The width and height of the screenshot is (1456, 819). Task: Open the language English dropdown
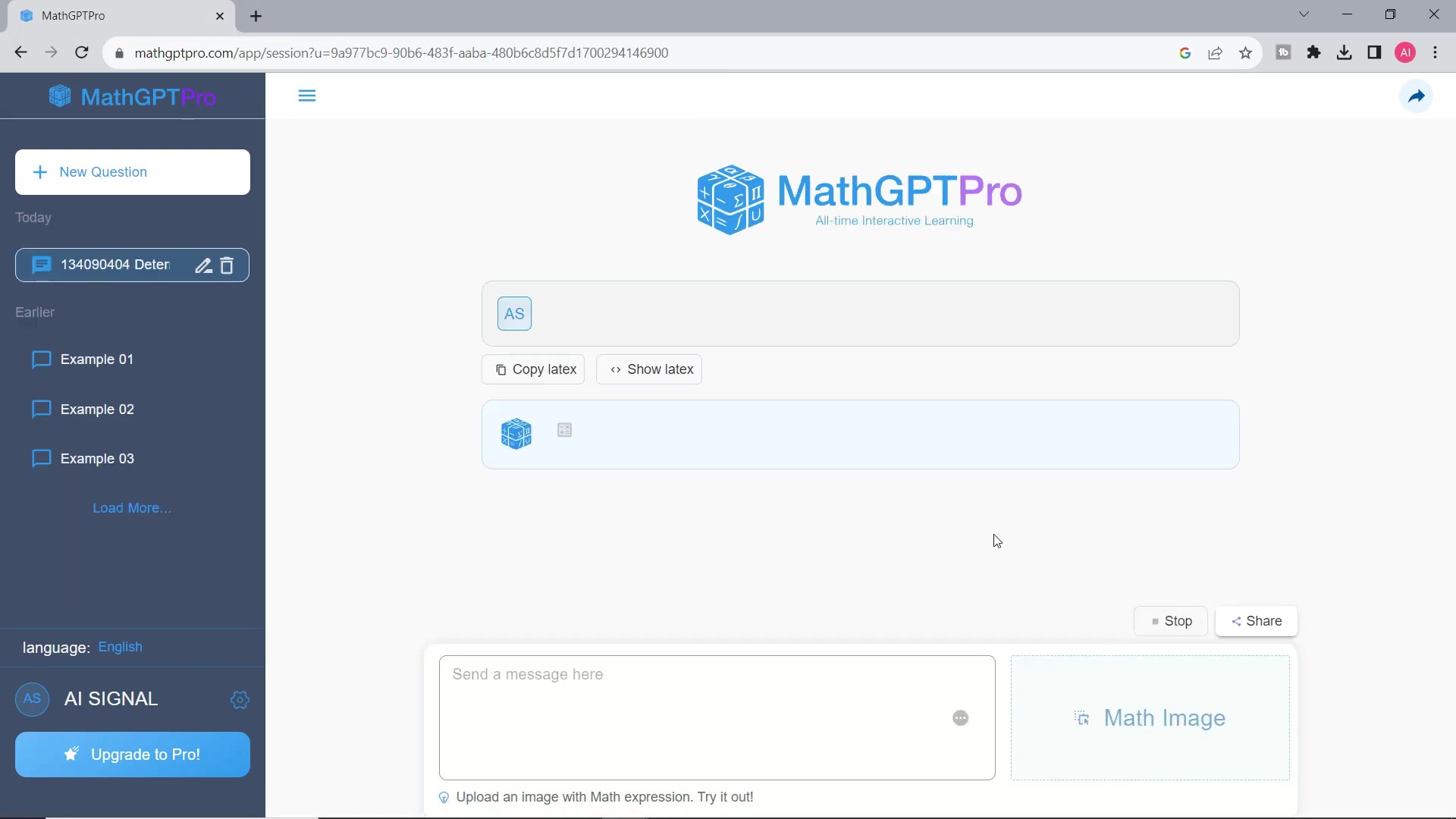pos(120,647)
